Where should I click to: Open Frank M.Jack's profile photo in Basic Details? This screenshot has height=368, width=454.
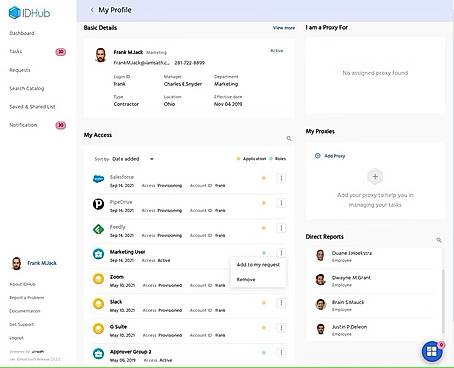(100, 55)
